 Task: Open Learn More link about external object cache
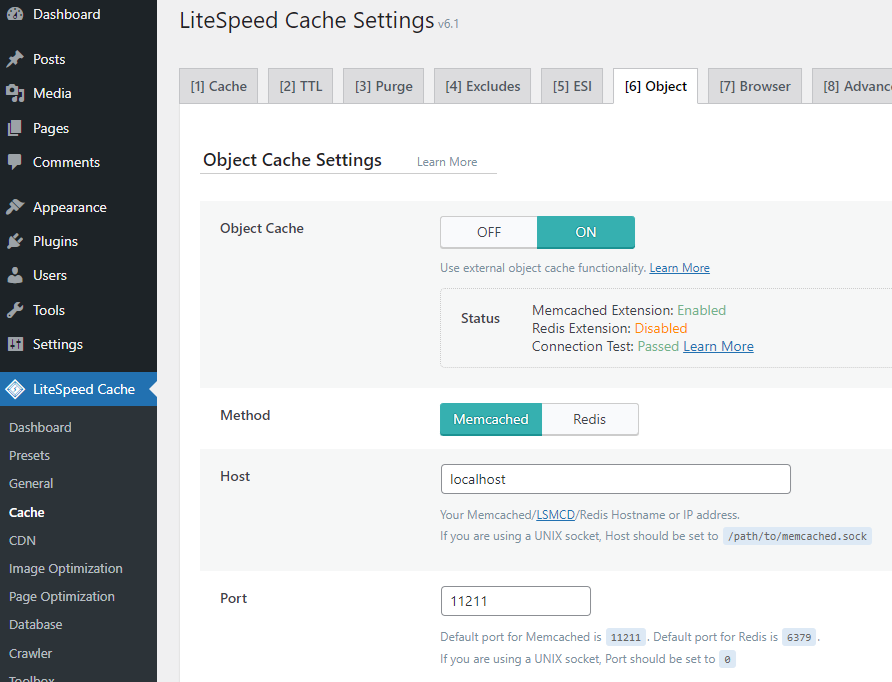click(680, 268)
